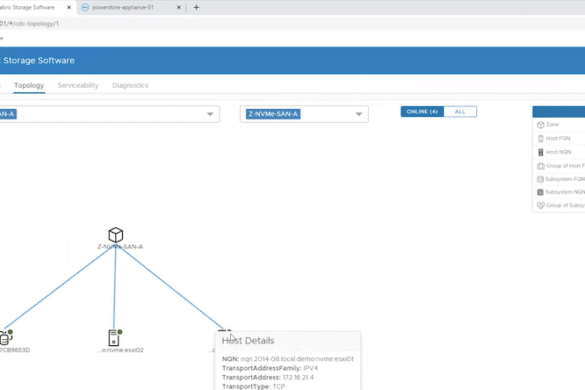Click the esxi02 host server icon

point(114,338)
